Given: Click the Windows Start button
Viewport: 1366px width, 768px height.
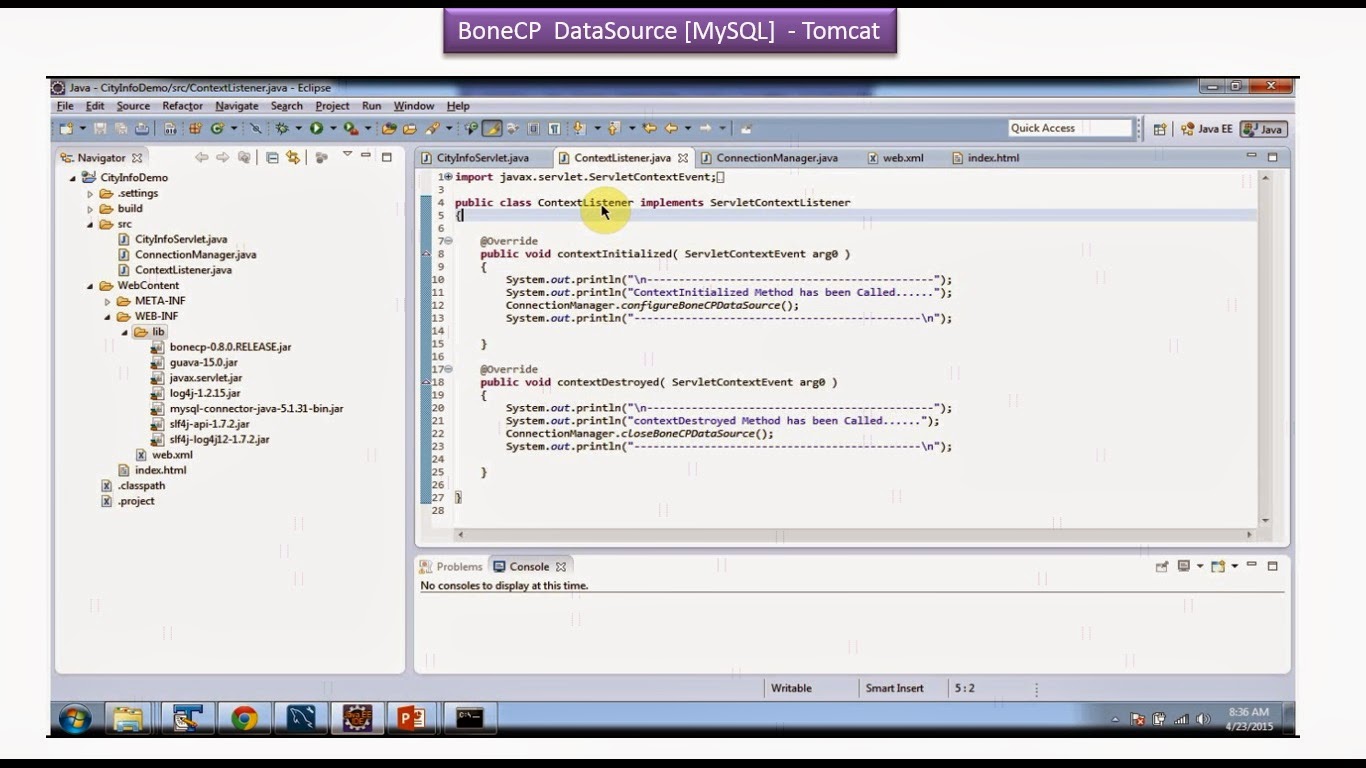Looking at the screenshot, I should [x=75, y=718].
